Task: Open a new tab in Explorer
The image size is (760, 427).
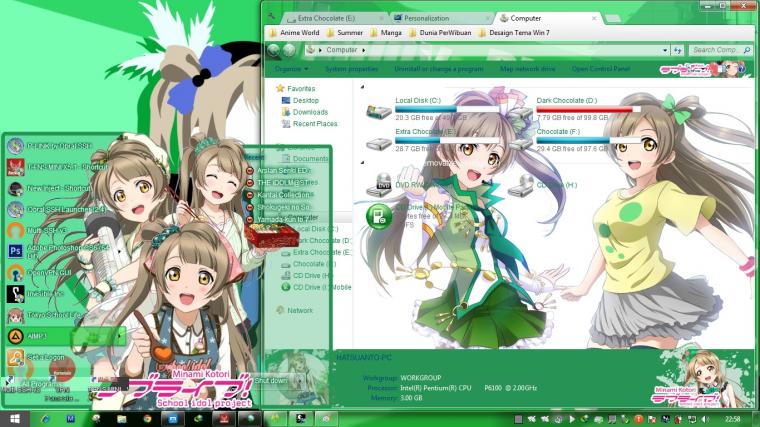Action: pyautogui.click(x=613, y=18)
